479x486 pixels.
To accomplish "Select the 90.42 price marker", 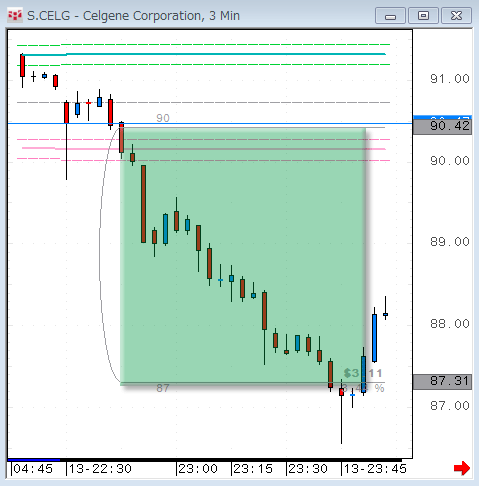I will (x=442, y=126).
